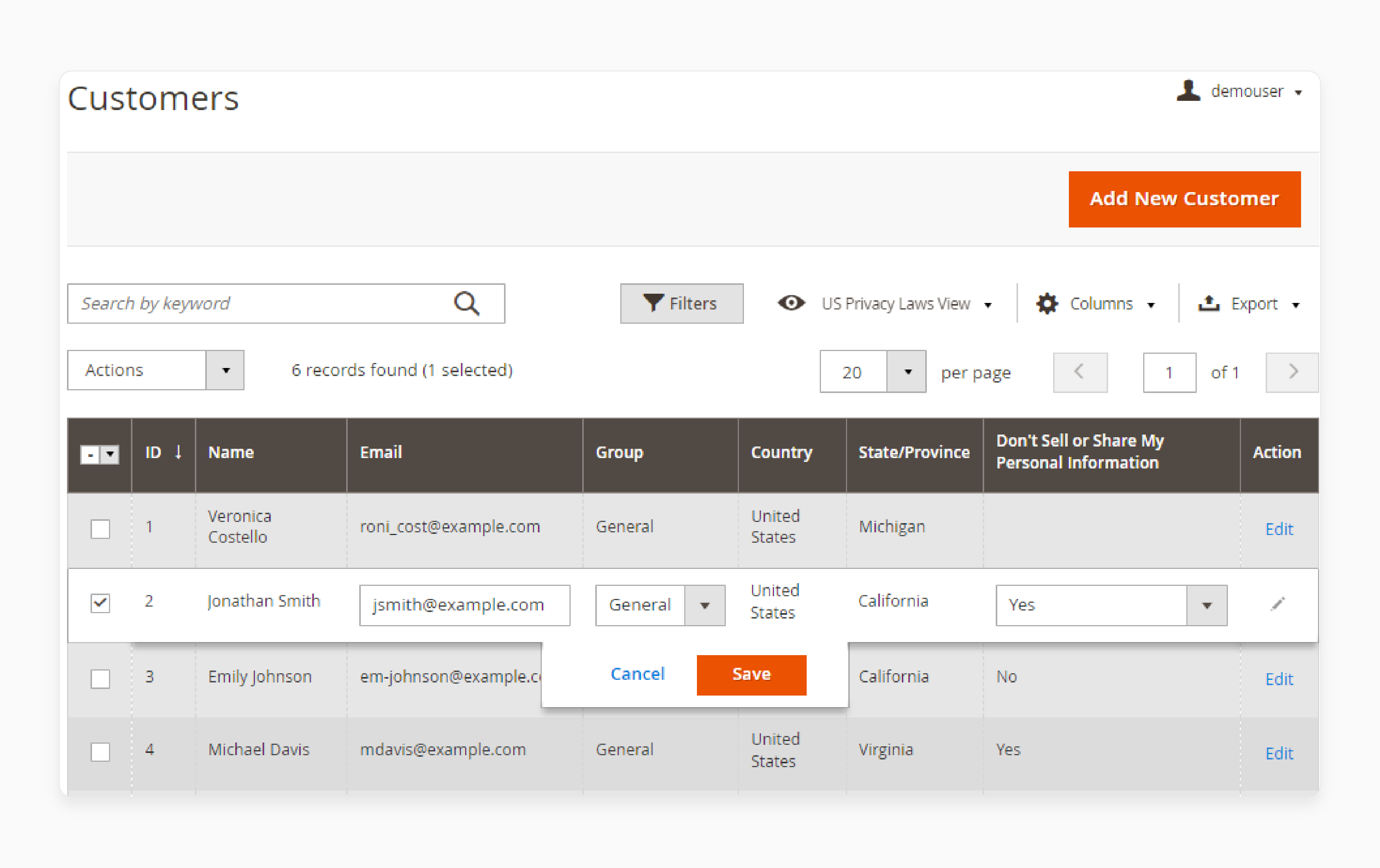Go to the next page arrow
Image resolution: width=1380 pixels, height=868 pixels.
(1292, 372)
